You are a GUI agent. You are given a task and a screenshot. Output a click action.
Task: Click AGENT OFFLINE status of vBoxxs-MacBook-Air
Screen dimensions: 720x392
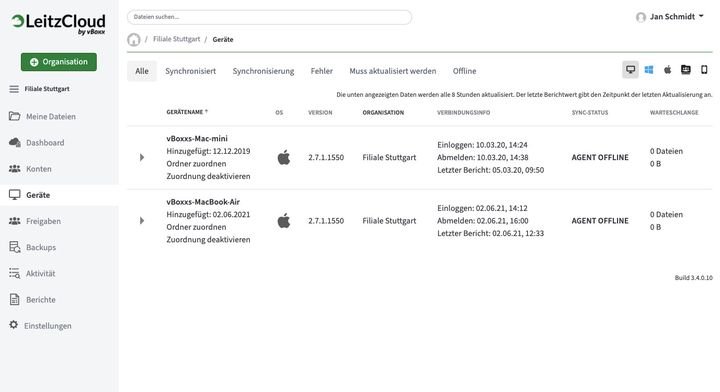[x=600, y=221]
